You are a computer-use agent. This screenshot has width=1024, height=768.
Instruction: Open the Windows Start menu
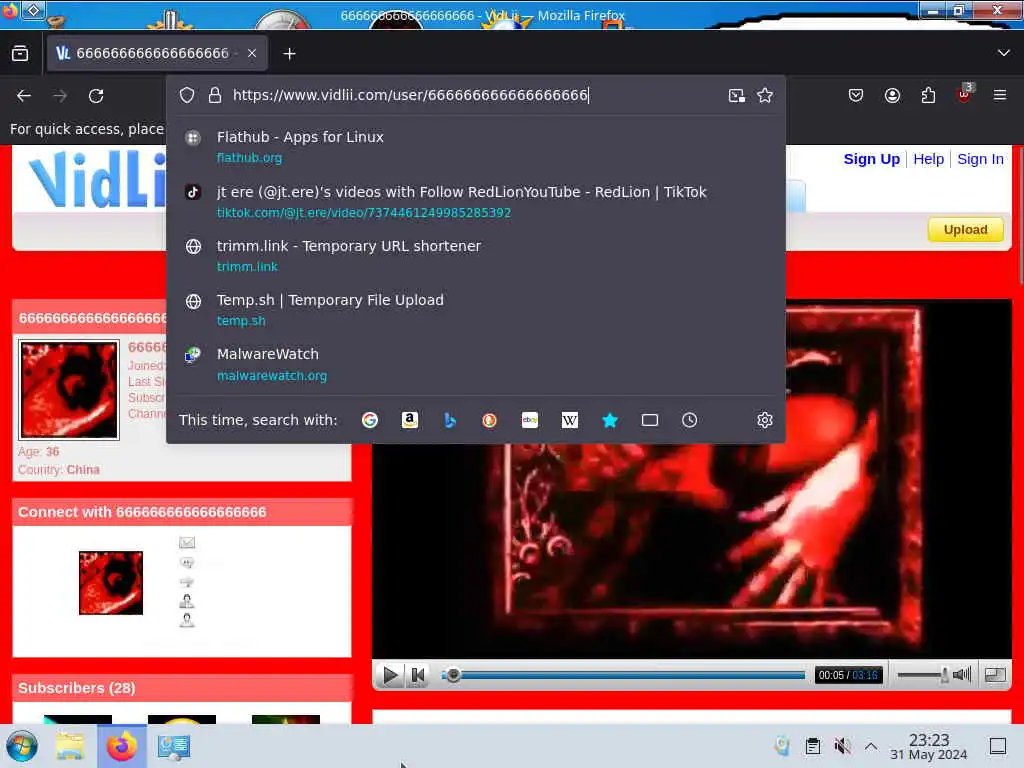pos(22,746)
